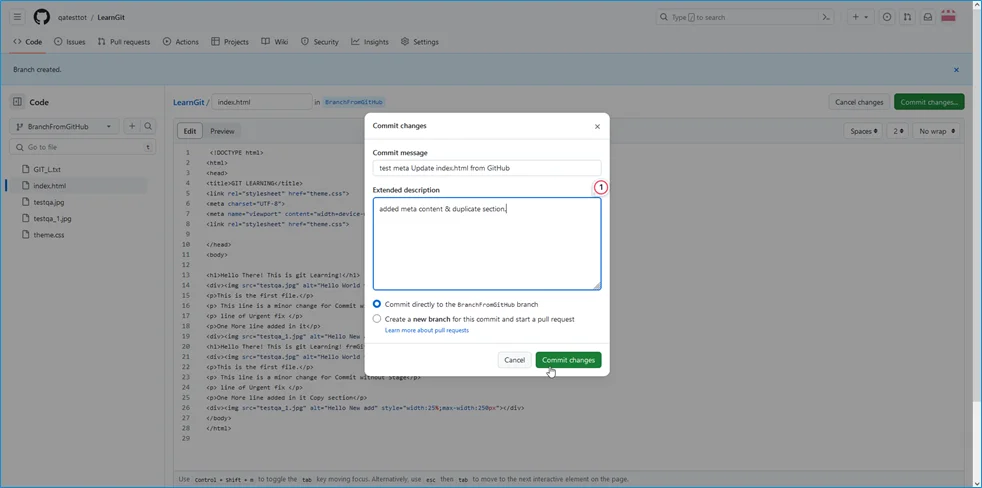Open the hamburger navigation menu
The height and width of the screenshot is (488, 982).
coord(17,17)
